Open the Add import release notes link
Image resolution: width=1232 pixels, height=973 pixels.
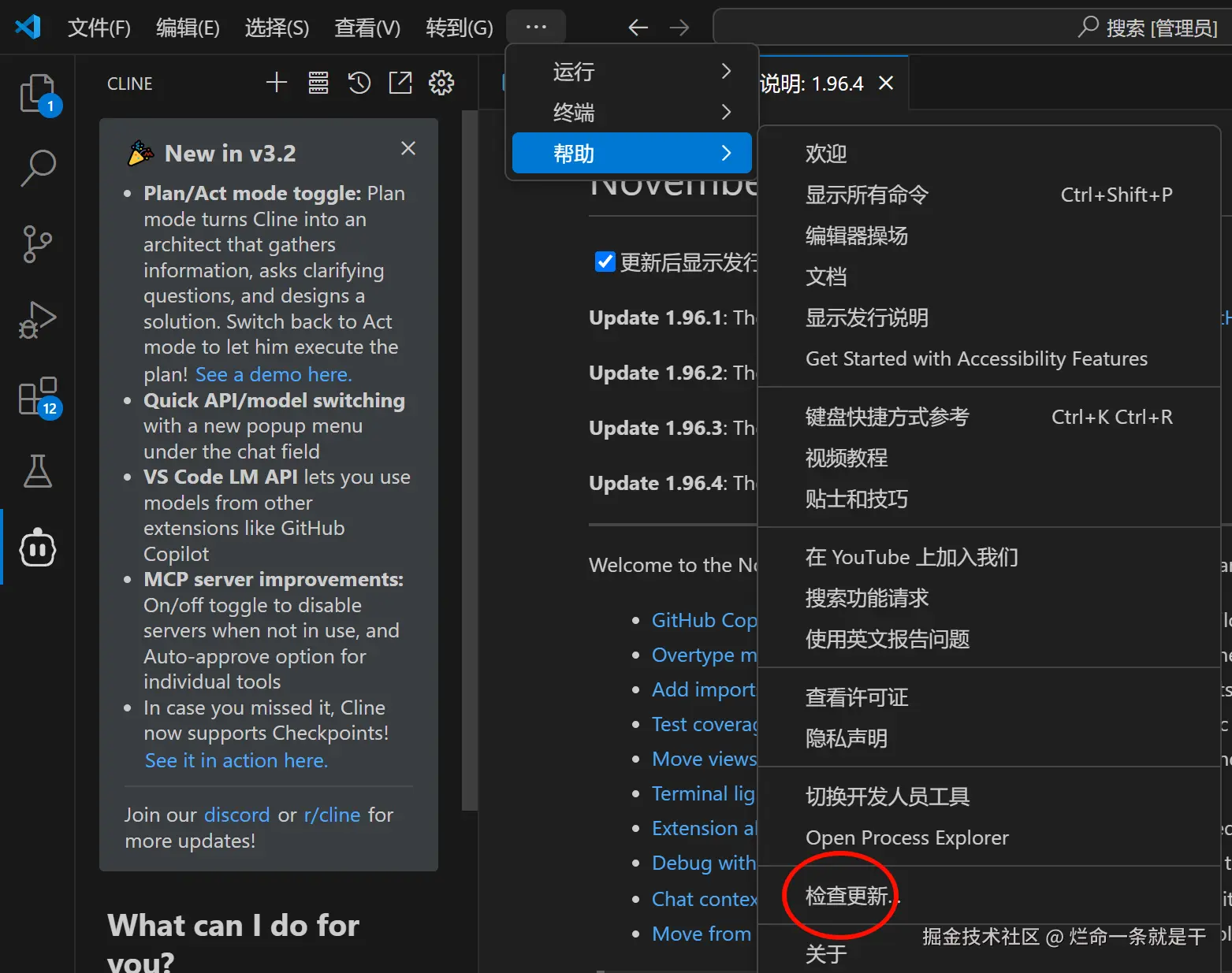pyautogui.click(x=705, y=689)
